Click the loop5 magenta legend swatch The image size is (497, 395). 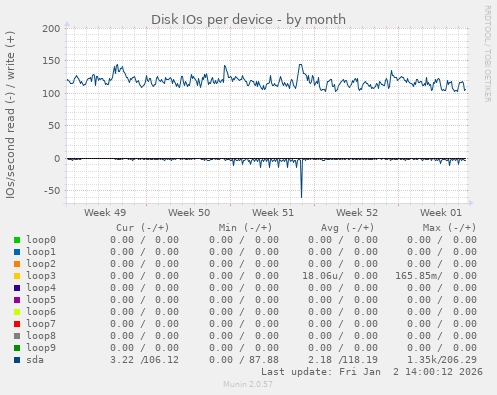[17, 300]
